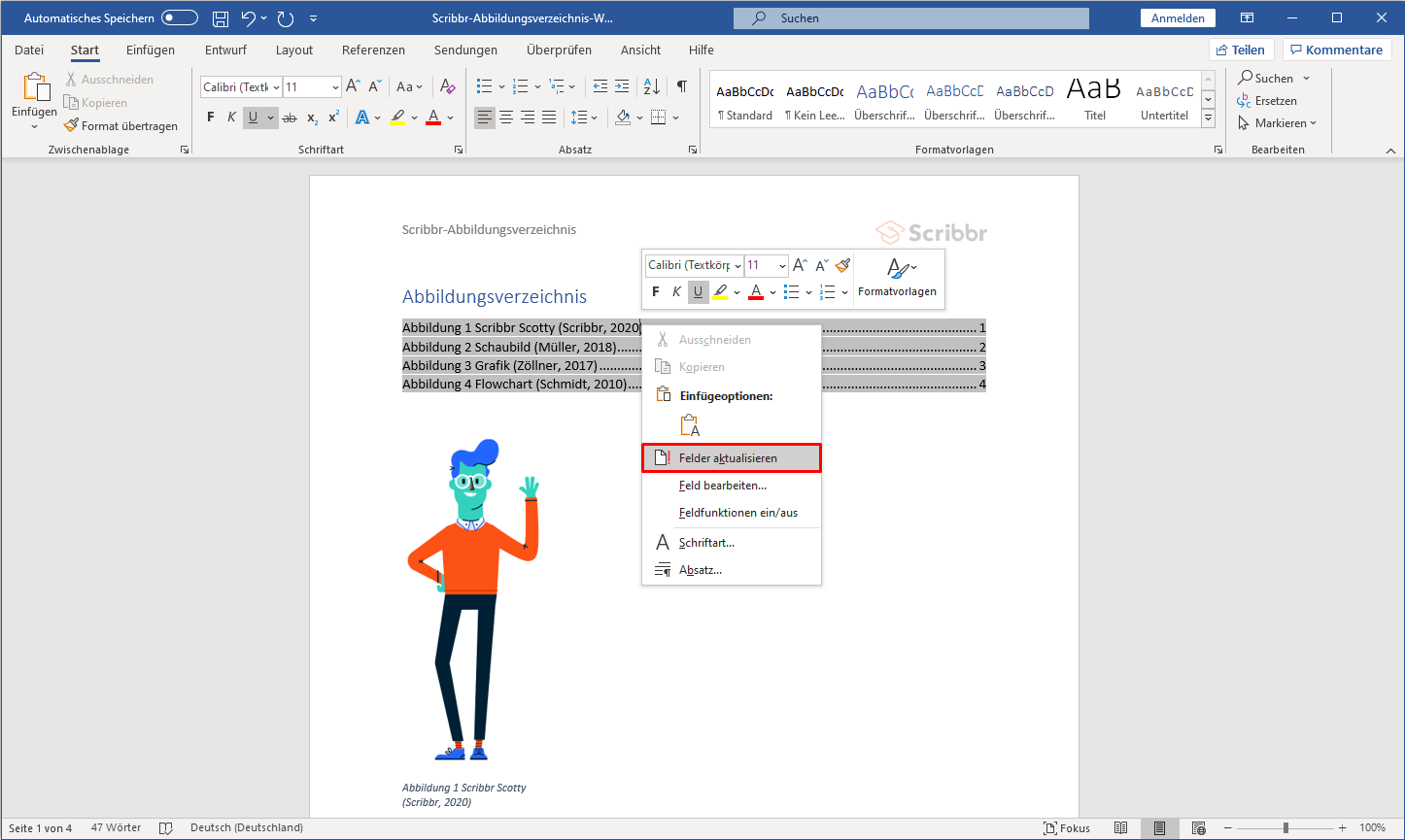This screenshot has height=840, width=1405.
Task: Switch to the Ansicht tab
Action: (x=640, y=50)
